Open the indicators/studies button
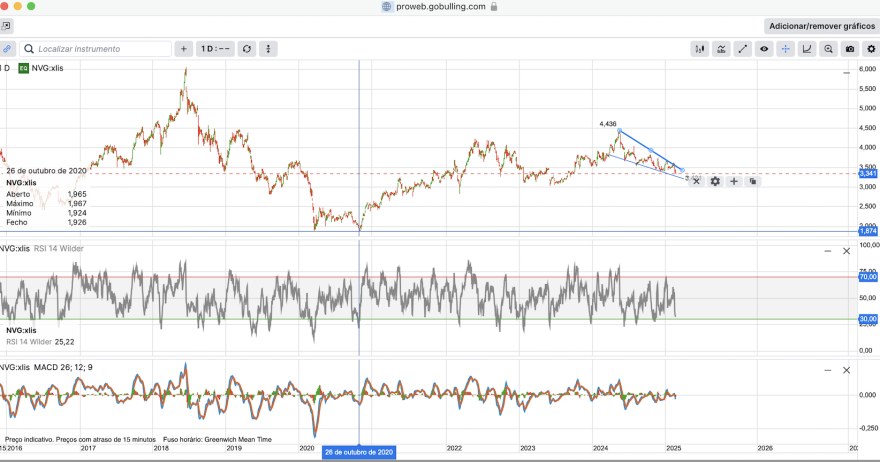Viewport: 880px width, 462px height. click(721, 49)
